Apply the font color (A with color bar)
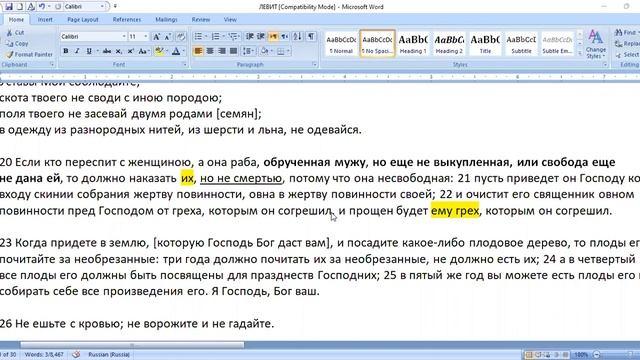 pyautogui.click(x=176, y=51)
